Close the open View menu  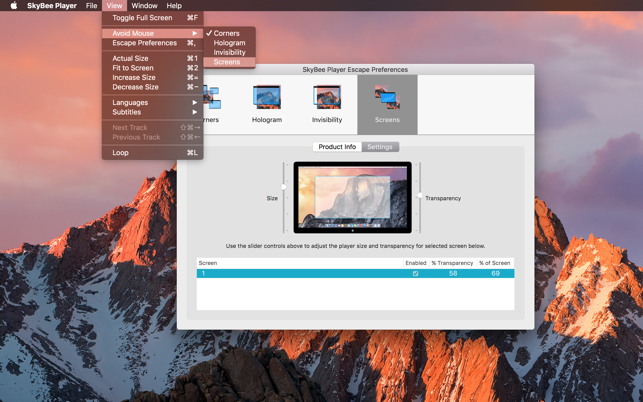pyautogui.click(x=114, y=5)
